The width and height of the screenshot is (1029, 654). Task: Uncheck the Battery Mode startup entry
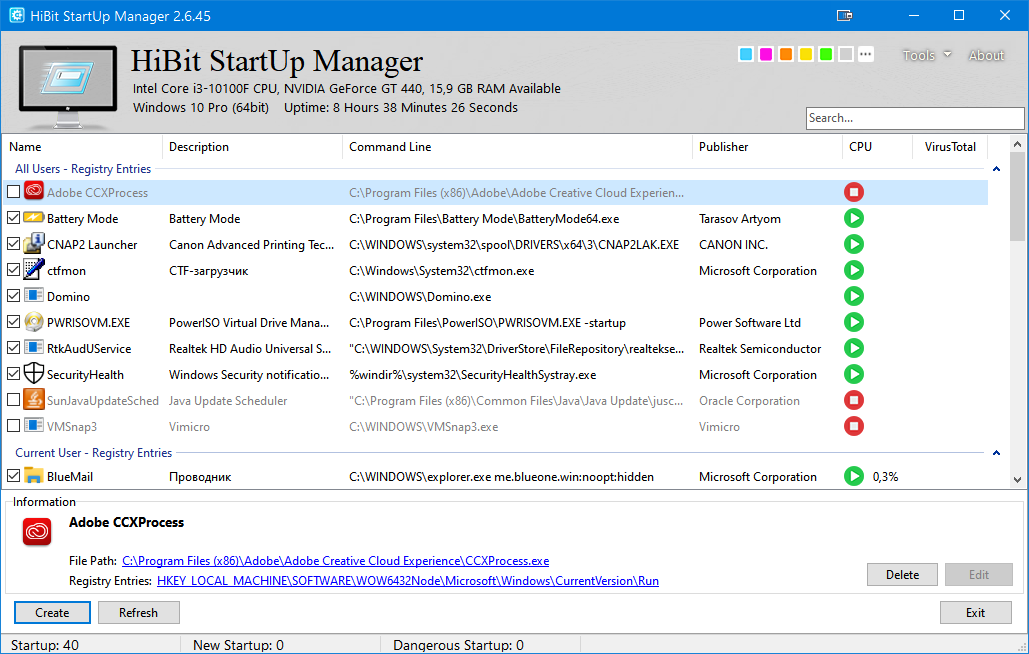[x=13, y=218]
